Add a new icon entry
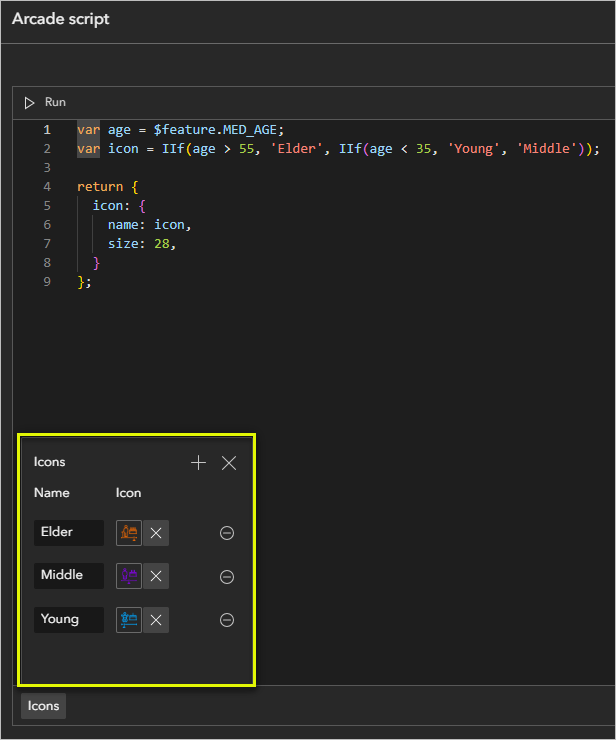The width and height of the screenshot is (616, 740). click(198, 463)
